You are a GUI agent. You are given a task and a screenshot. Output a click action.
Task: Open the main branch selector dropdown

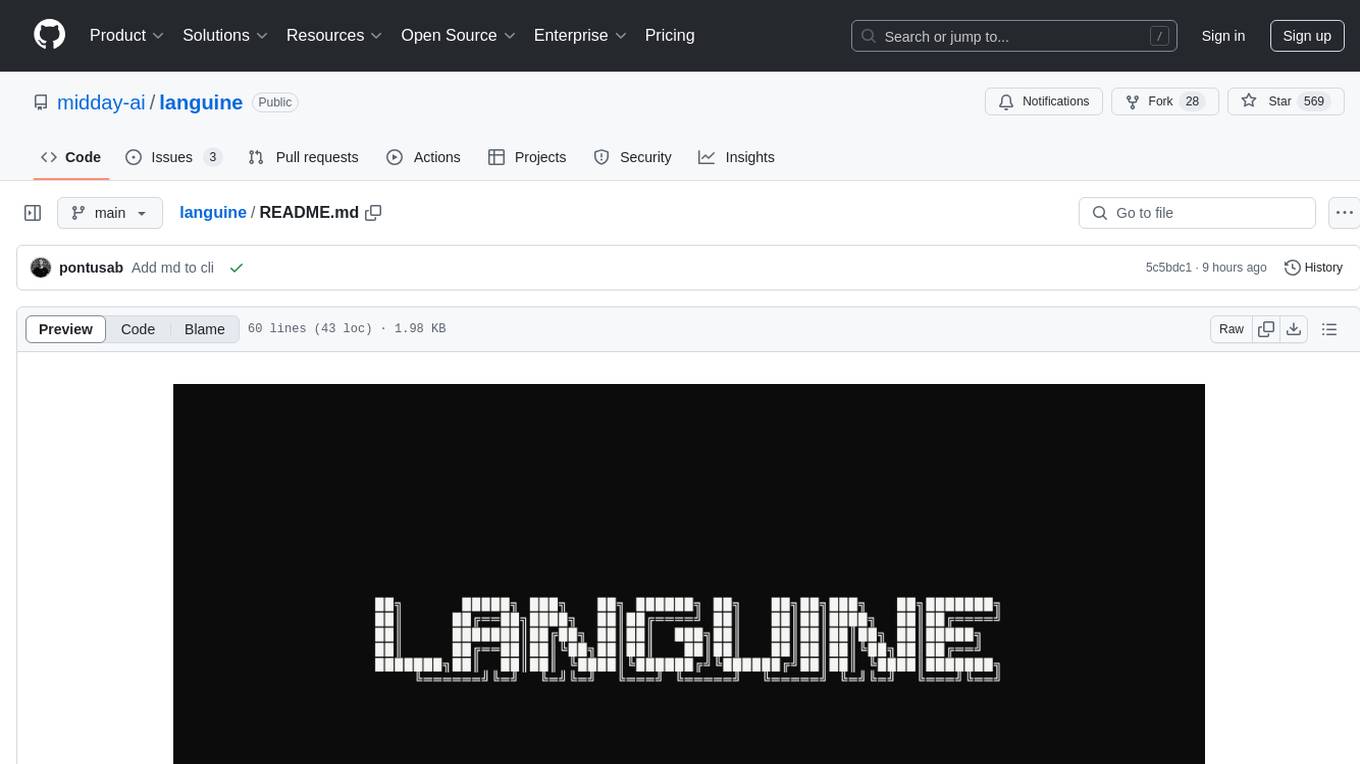[110, 213]
